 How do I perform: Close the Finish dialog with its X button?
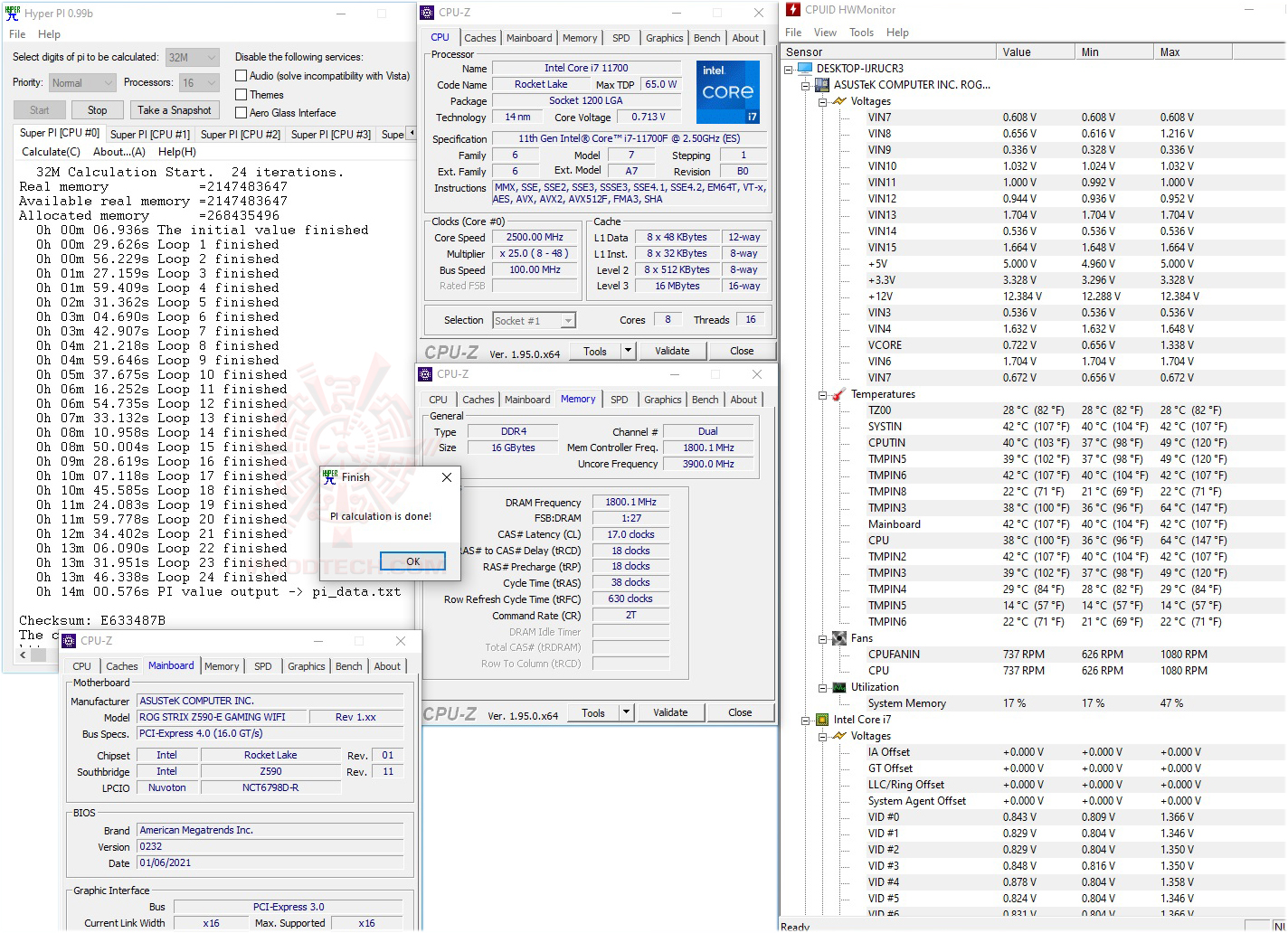tap(447, 477)
